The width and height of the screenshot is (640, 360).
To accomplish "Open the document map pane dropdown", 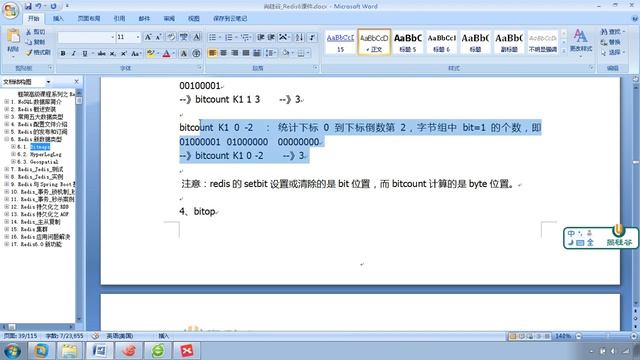I will [48, 82].
